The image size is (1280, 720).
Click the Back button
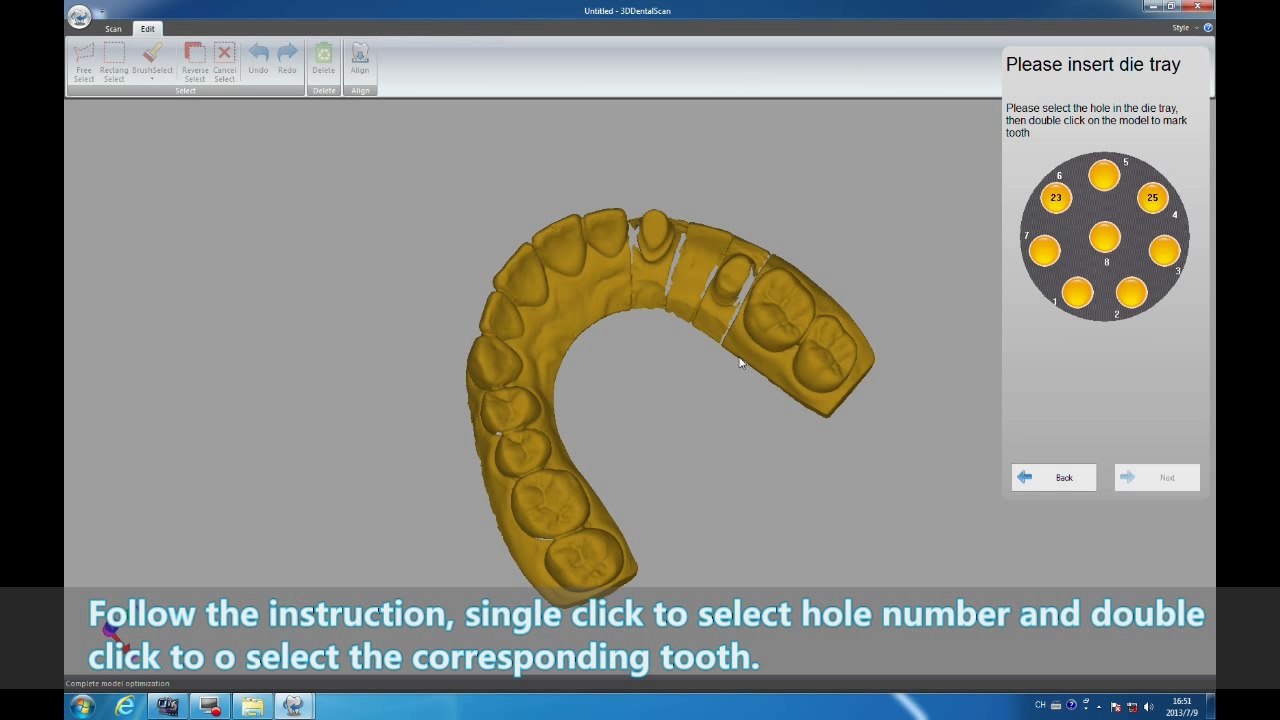coord(1054,478)
